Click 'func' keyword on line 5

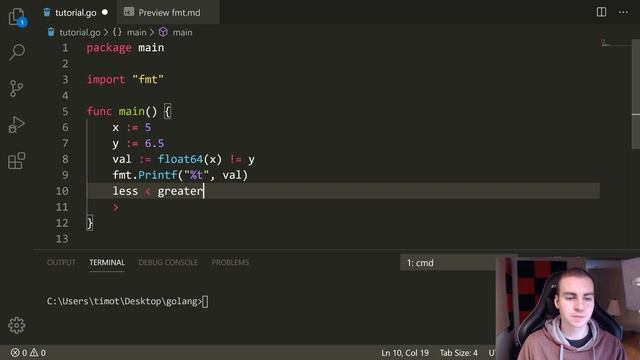point(99,111)
